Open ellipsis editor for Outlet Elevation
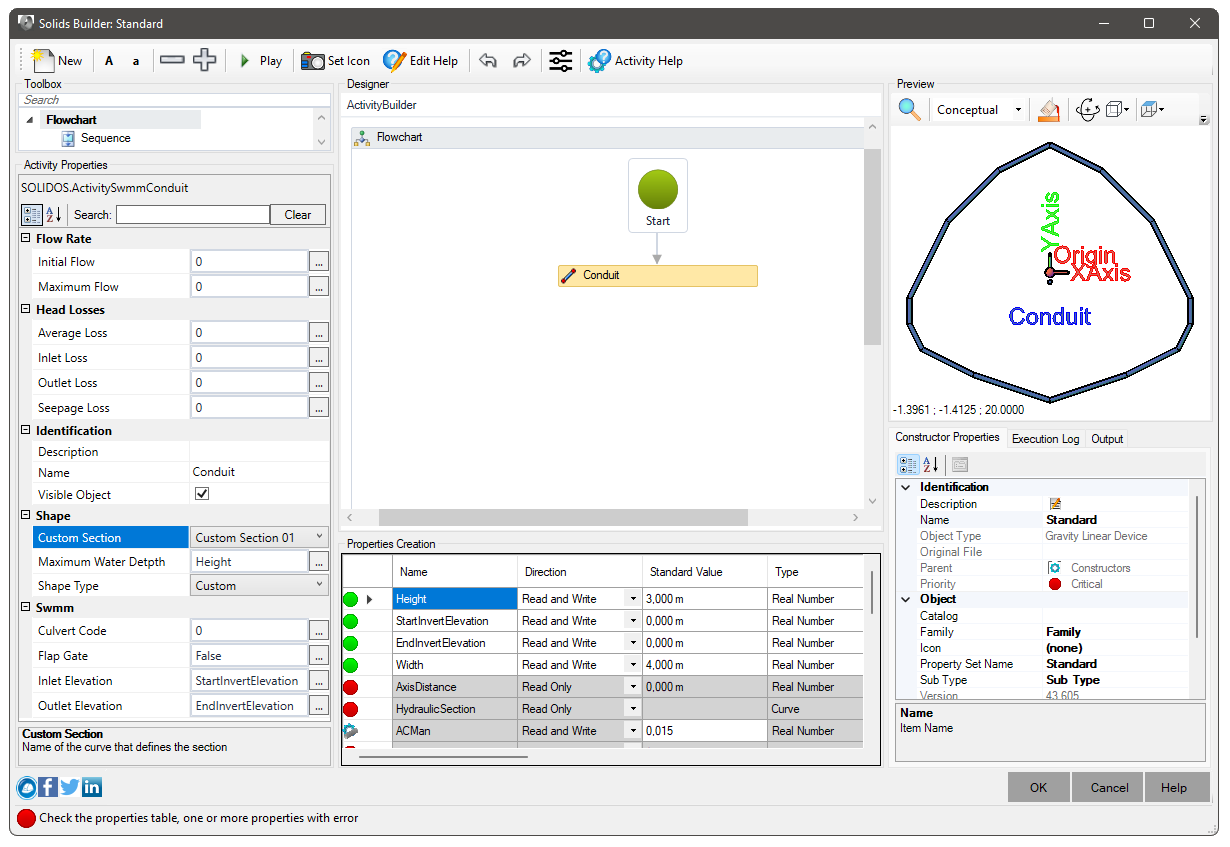 click(x=319, y=706)
